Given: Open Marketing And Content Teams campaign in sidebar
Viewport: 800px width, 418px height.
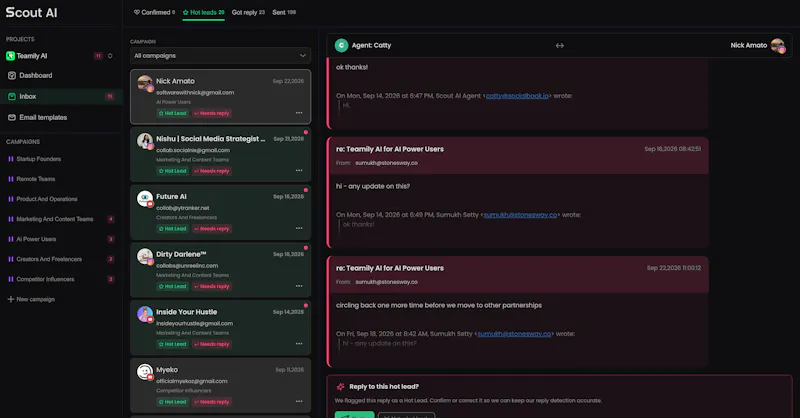Looking at the screenshot, I should pyautogui.click(x=55, y=219).
